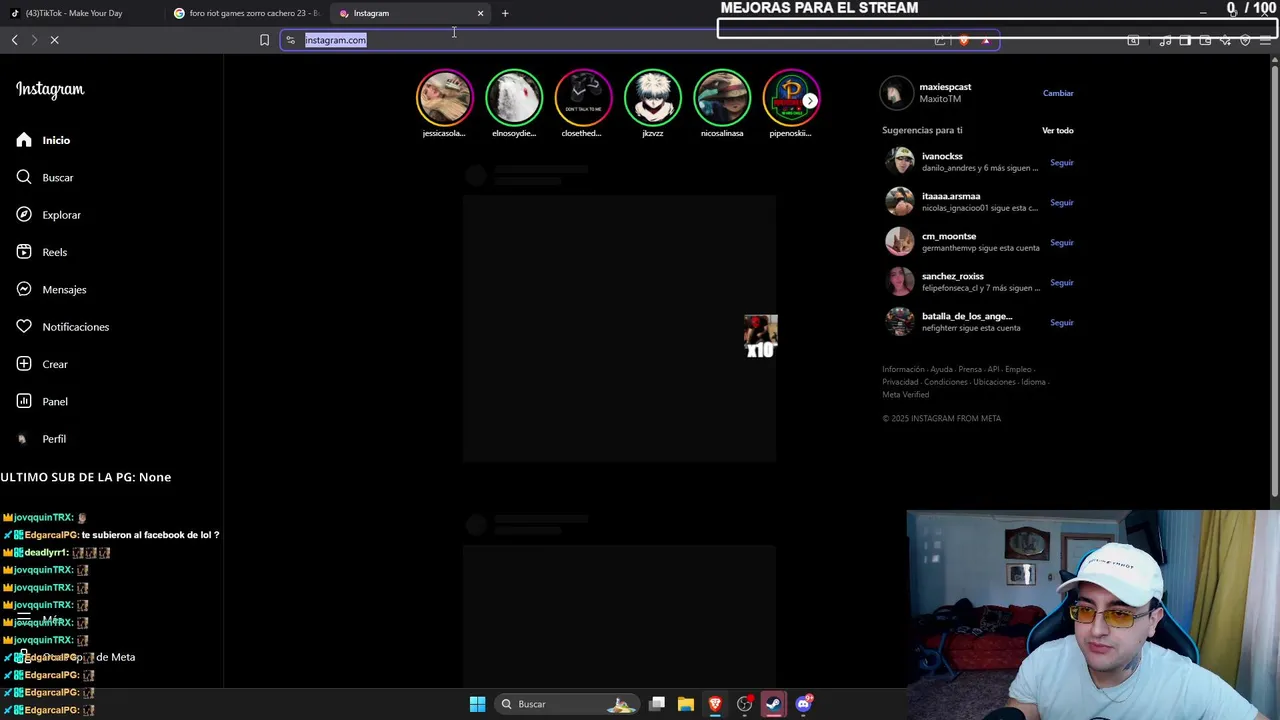Open the Ayuda footer link
This screenshot has height=720, width=1280.
941,369
